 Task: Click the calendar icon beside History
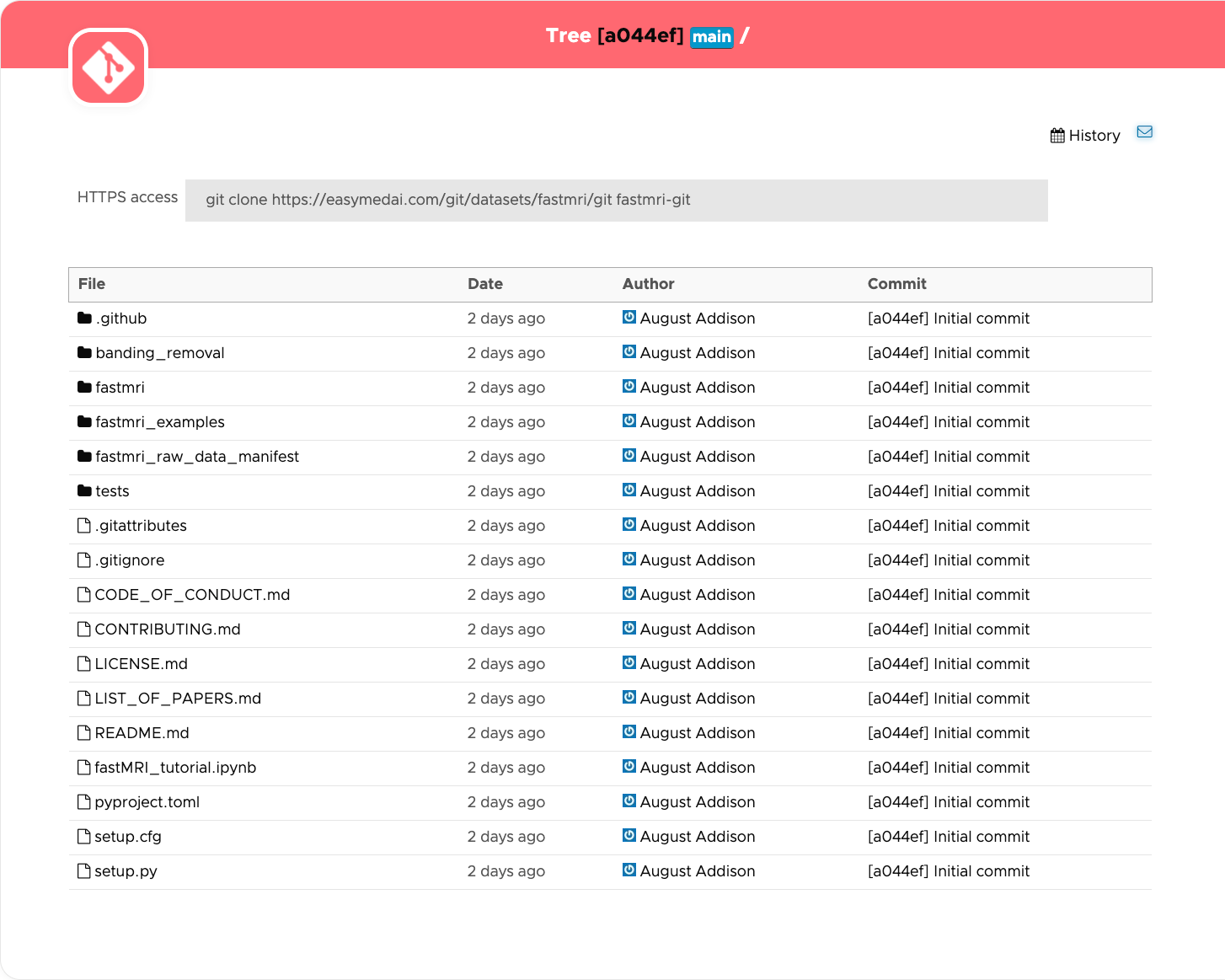tap(1057, 136)
